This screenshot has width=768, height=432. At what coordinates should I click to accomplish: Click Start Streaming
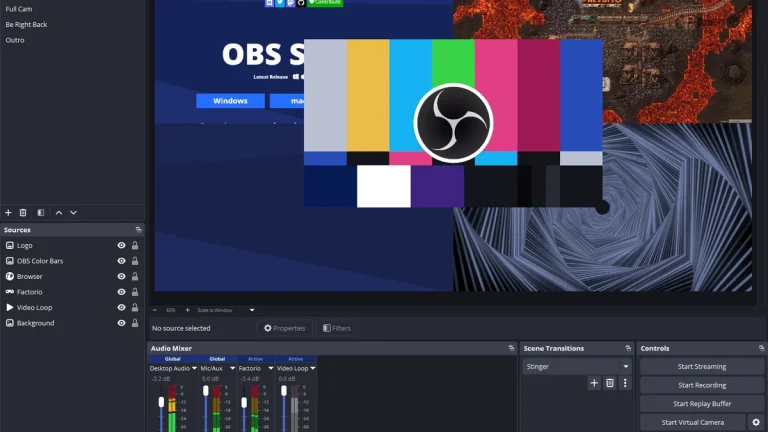coord(702,366)
